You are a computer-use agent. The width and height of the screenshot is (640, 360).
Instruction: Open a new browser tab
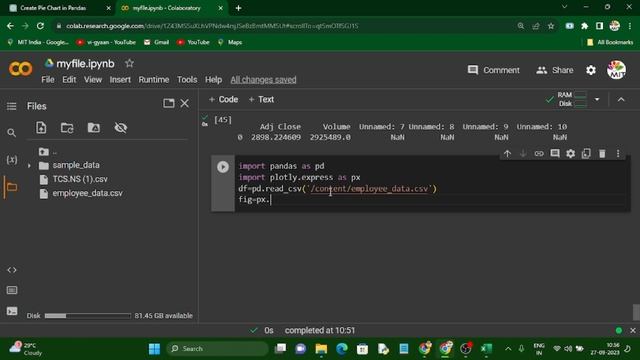238,8
